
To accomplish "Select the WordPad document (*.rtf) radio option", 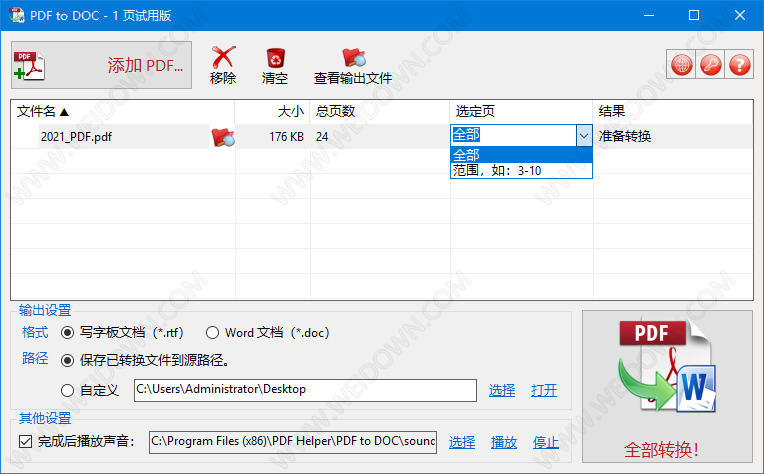I will (x=68, y=333).
